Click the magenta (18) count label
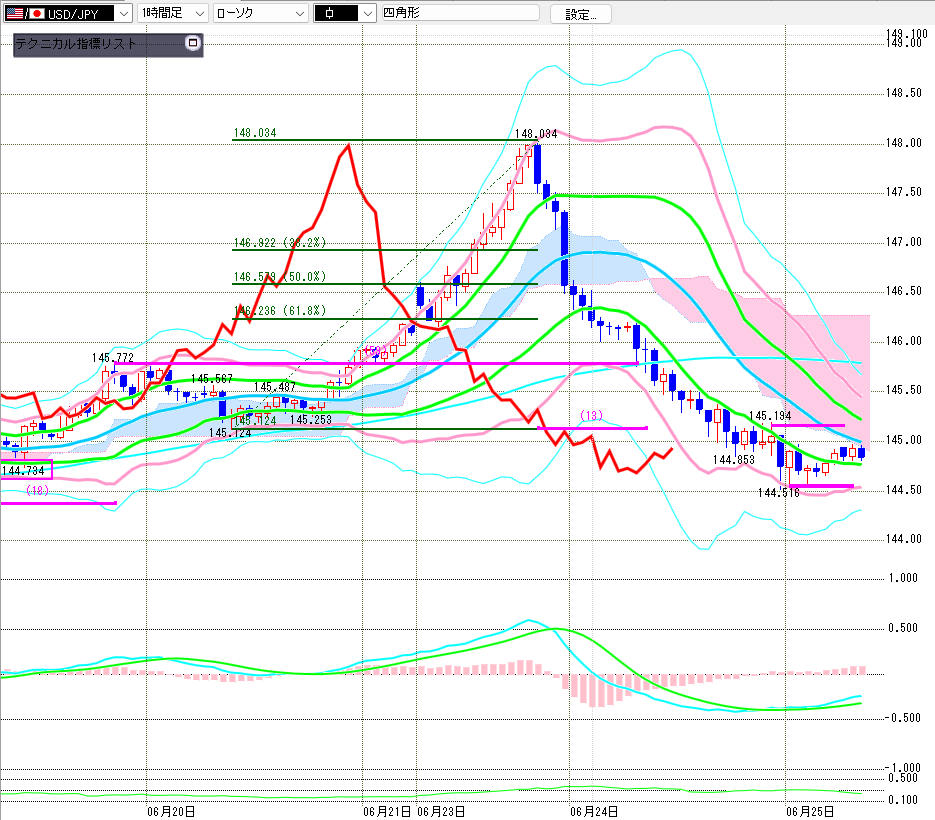The image size is (935, 820). pyautogui.click(x=38, y=490)
